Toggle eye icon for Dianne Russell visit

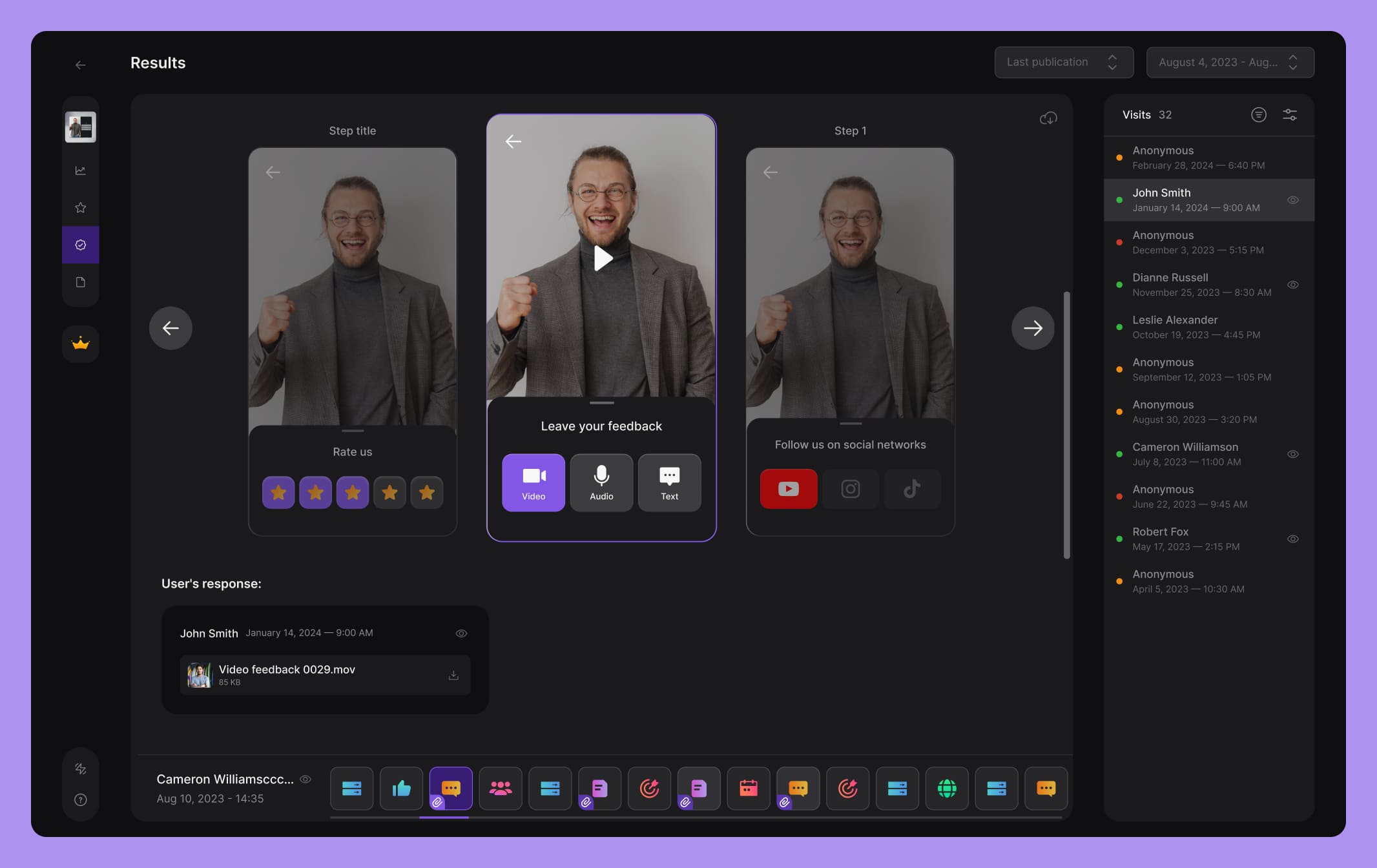click(1292, 285)
